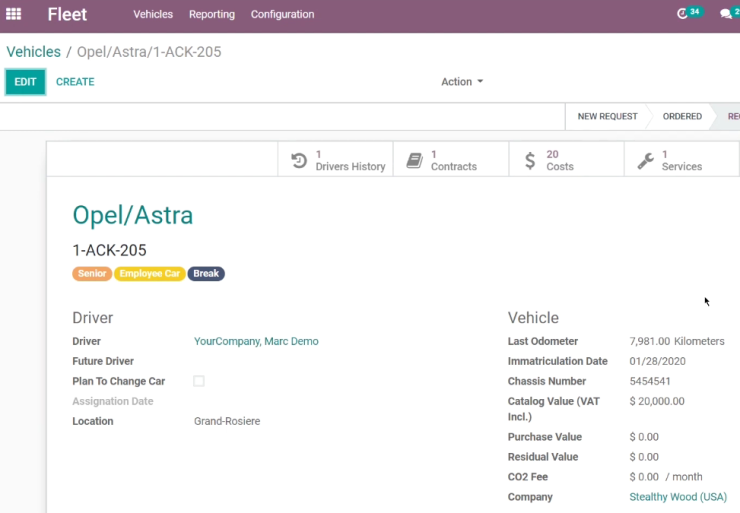Click the CO2 Fee label
The image size is (740, 513).
click(528, 477)
